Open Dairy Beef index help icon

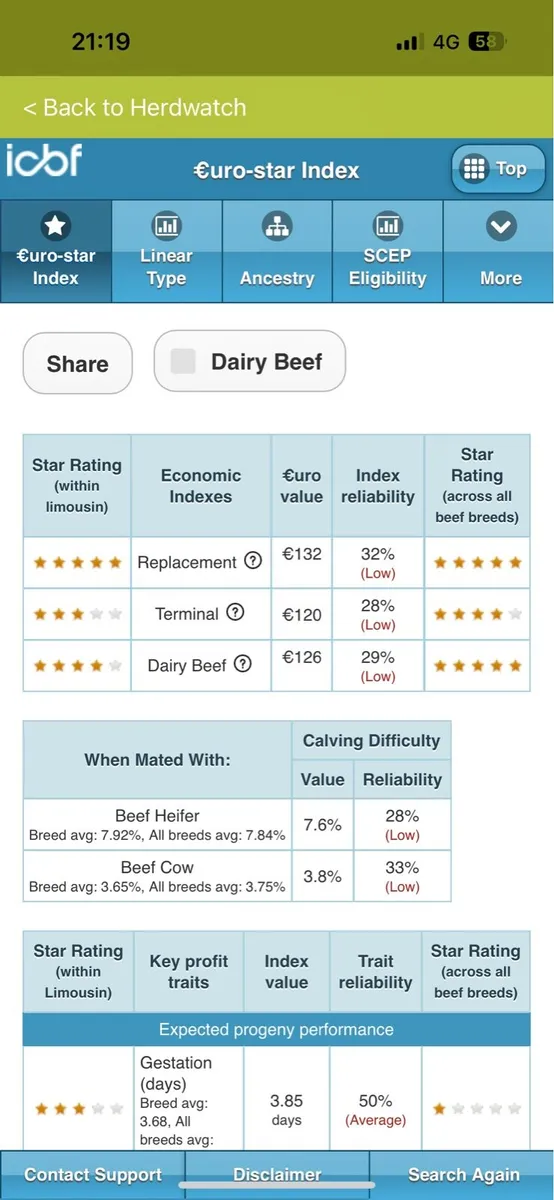[243, 663]
